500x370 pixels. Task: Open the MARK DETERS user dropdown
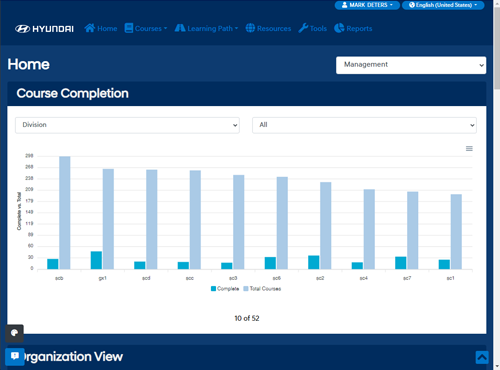[x=367, y=5]
